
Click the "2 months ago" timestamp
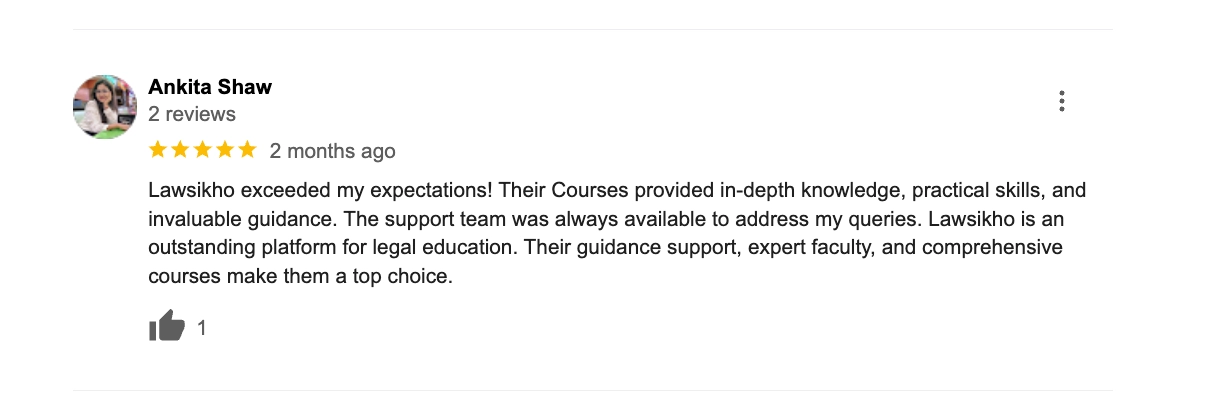point(333,151)
